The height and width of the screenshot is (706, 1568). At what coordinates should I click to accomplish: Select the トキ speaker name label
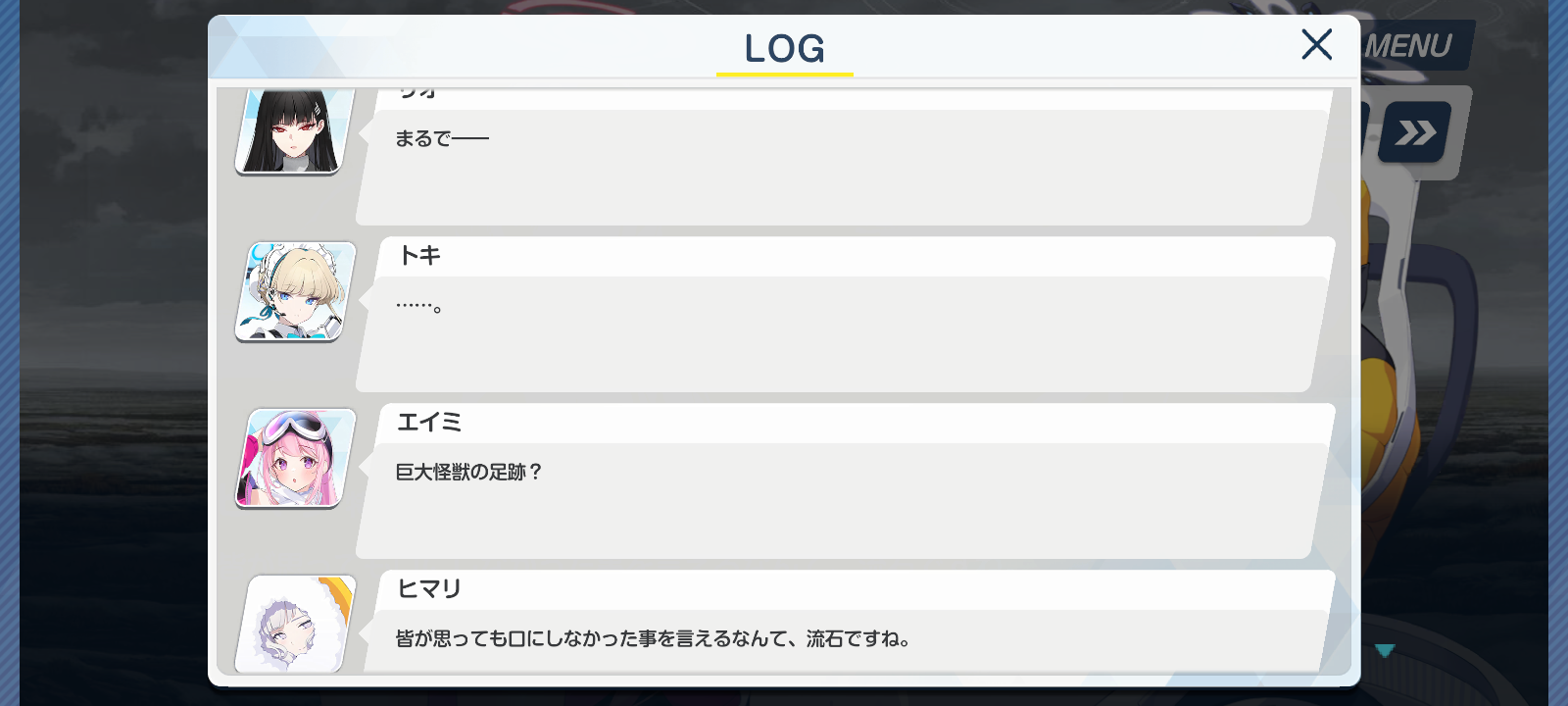(419, 256)
